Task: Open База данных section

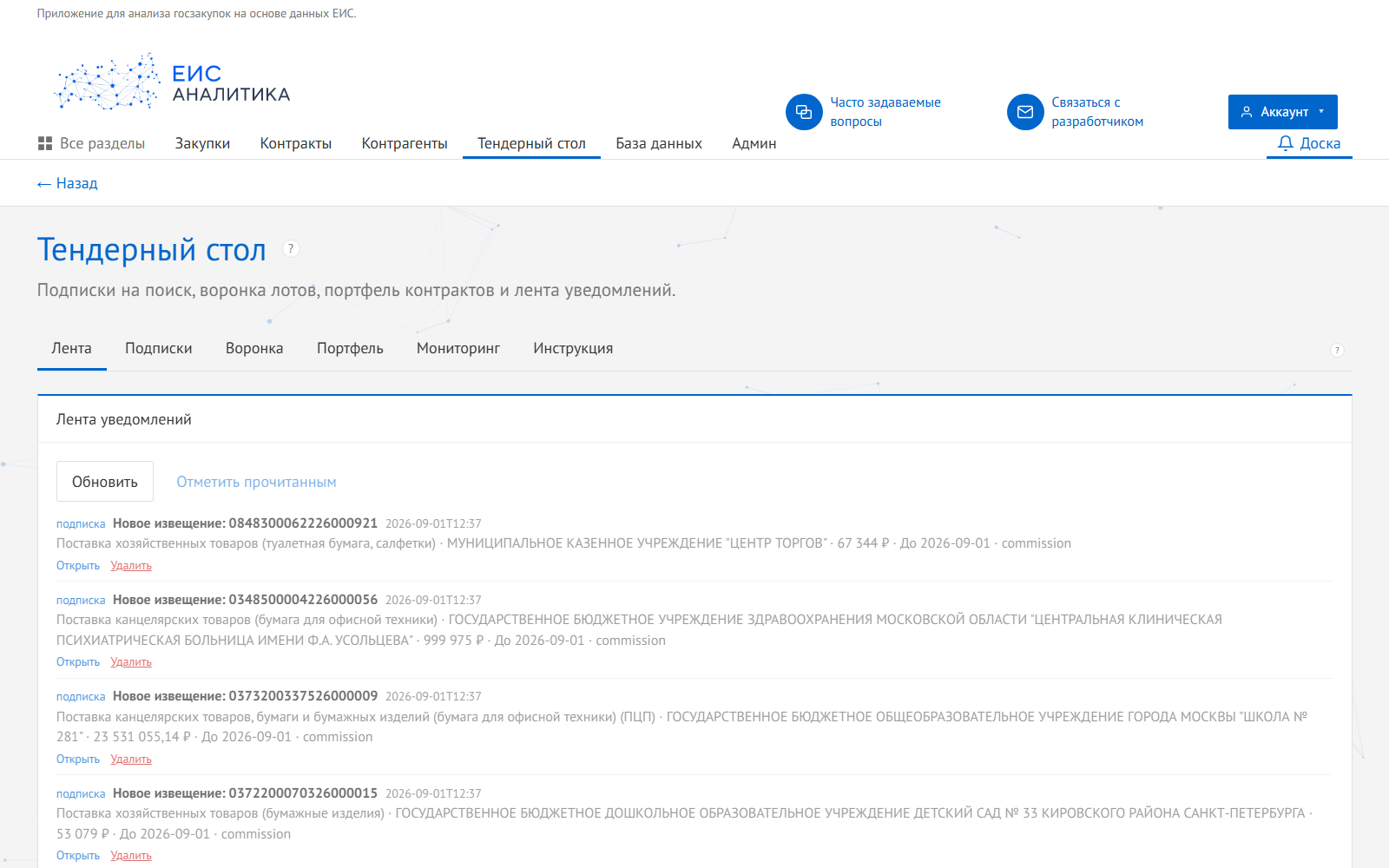Action: 659,143
